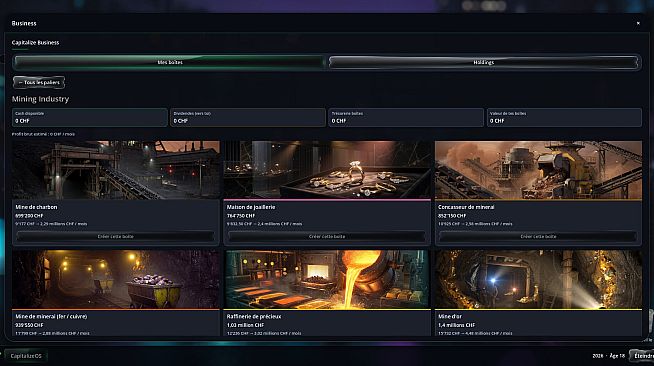This screenshot has width=654, height=366.
Task: Create the Concasseur de minerai company
Action: 538,236
